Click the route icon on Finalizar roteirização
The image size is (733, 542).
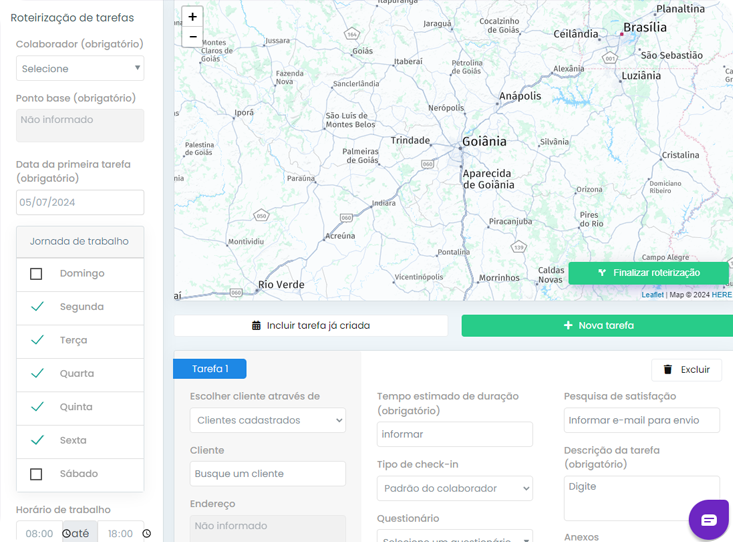[x=602, y=273]
